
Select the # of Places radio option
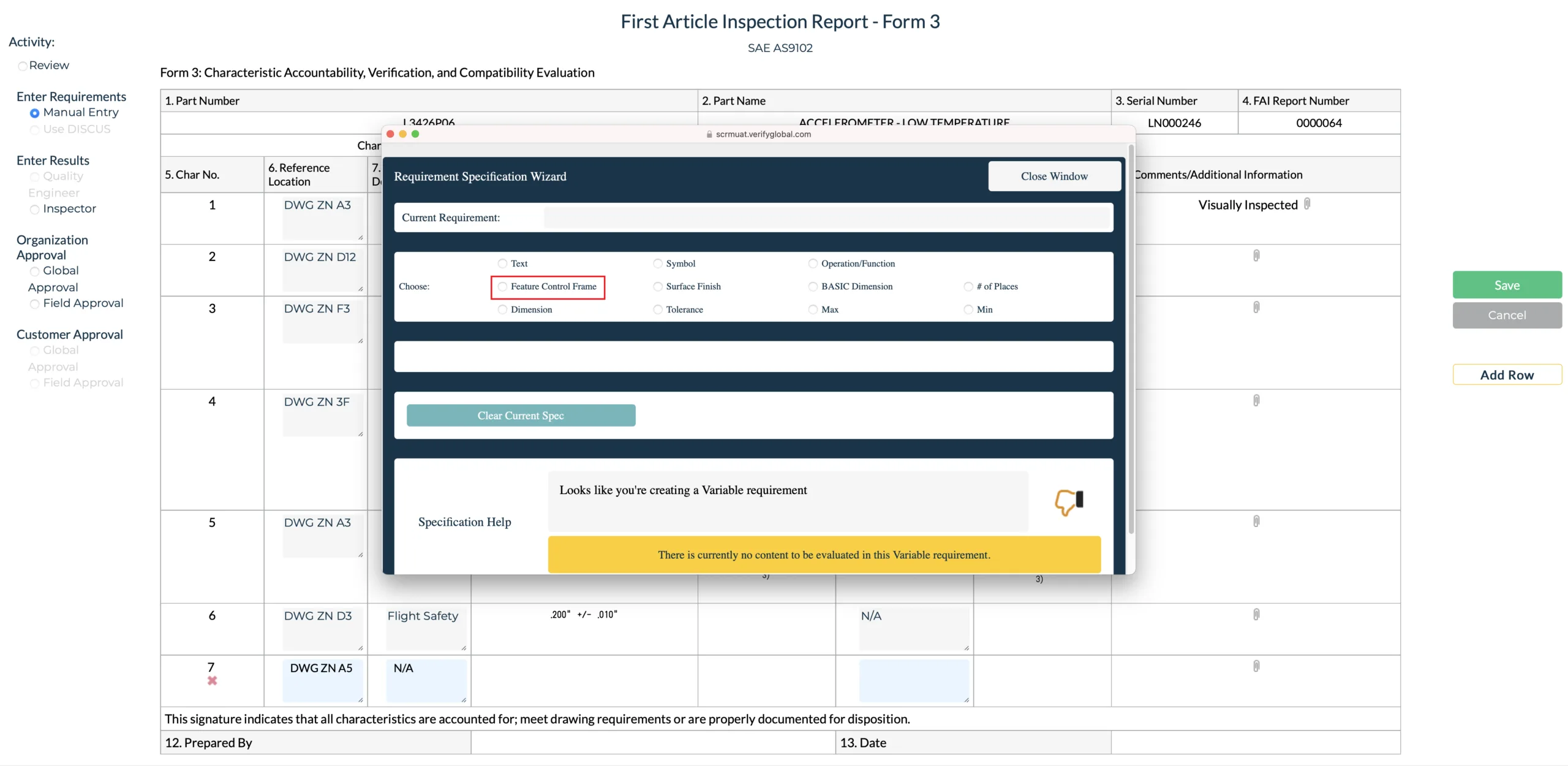coord(968,286)
